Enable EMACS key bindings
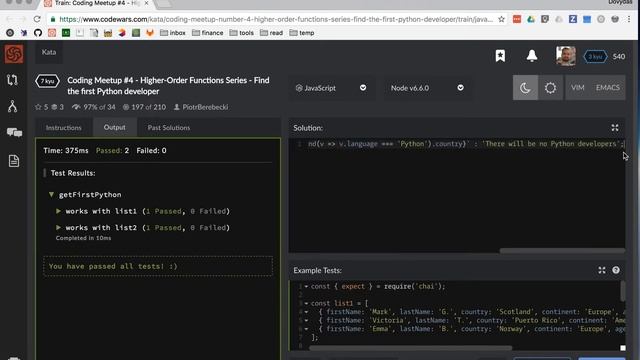The height and width of the screenshot is (360, 640). click(x=607, y=87)
